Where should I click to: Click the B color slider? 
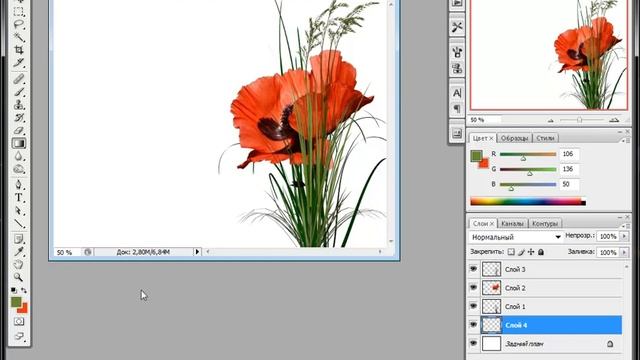[x=528, y=184]
